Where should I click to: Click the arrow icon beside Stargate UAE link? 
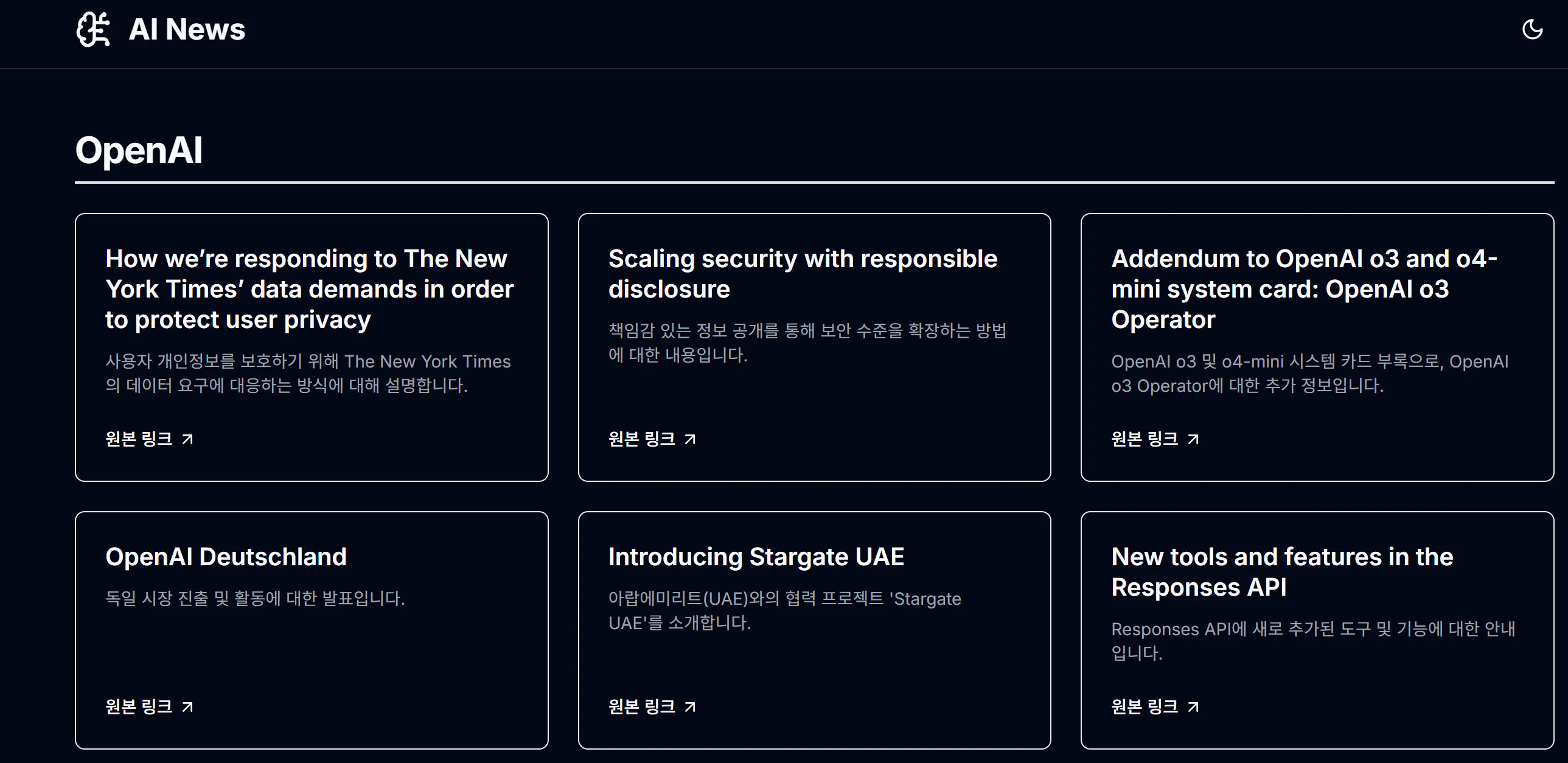tap(689, 707)
